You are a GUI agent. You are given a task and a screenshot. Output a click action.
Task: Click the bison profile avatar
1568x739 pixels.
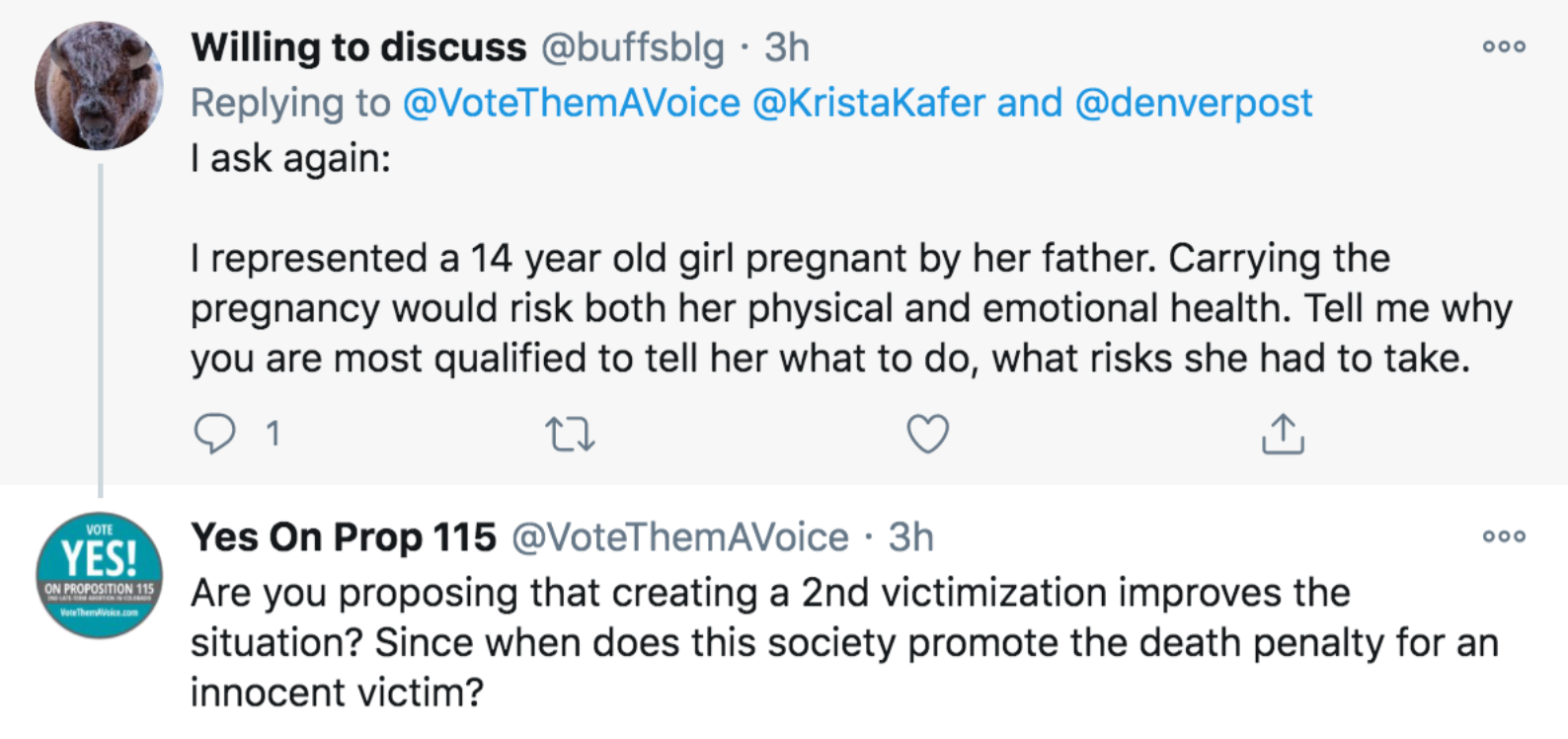tap(99, 86)
